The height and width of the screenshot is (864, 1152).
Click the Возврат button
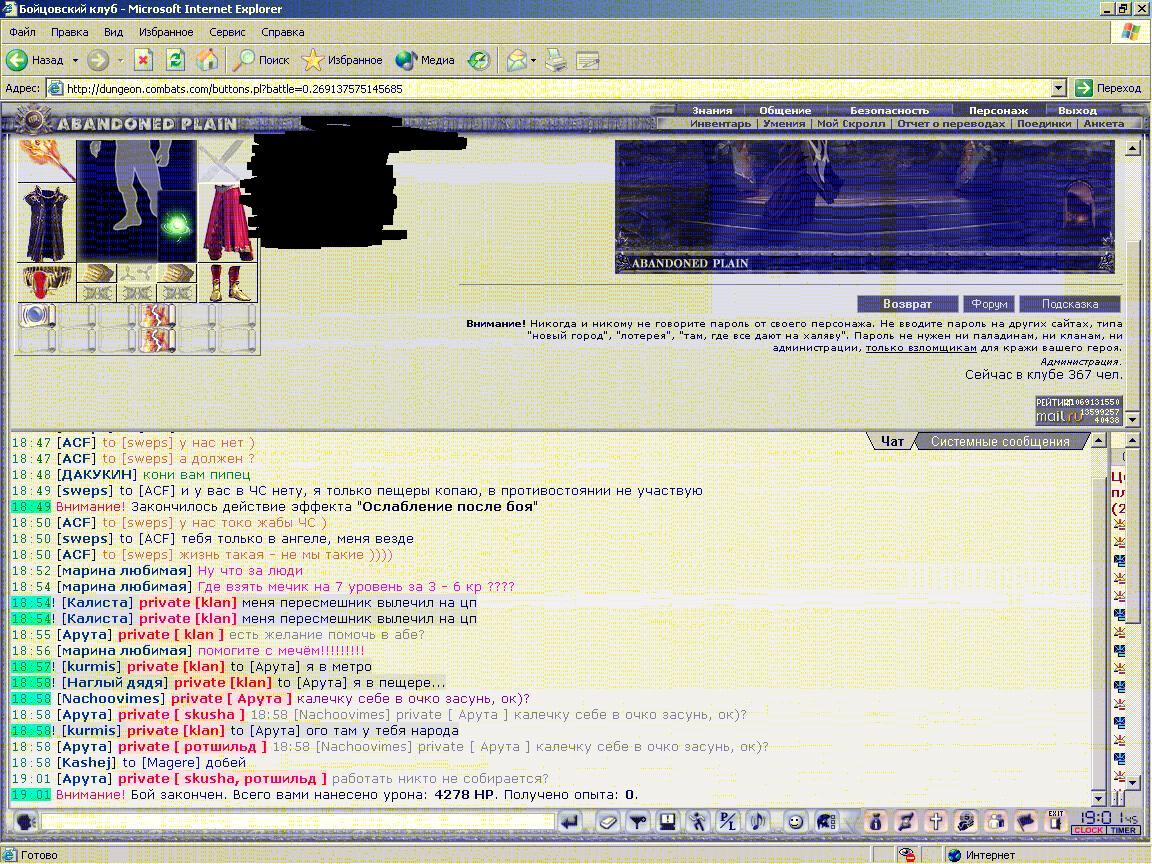click(907, 304)
